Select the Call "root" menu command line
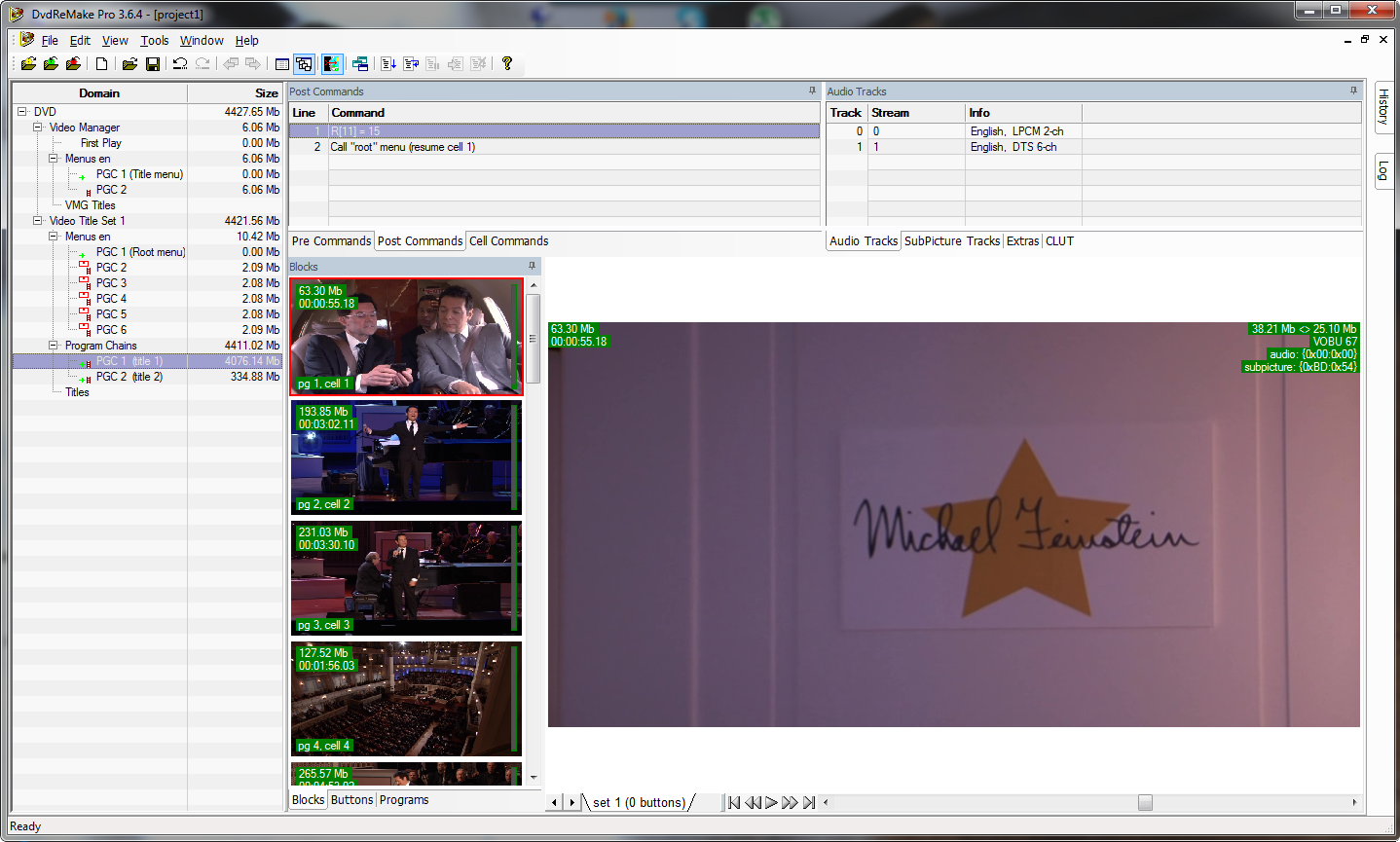Viewport: 1400px width, 842px height. [554, 147]
